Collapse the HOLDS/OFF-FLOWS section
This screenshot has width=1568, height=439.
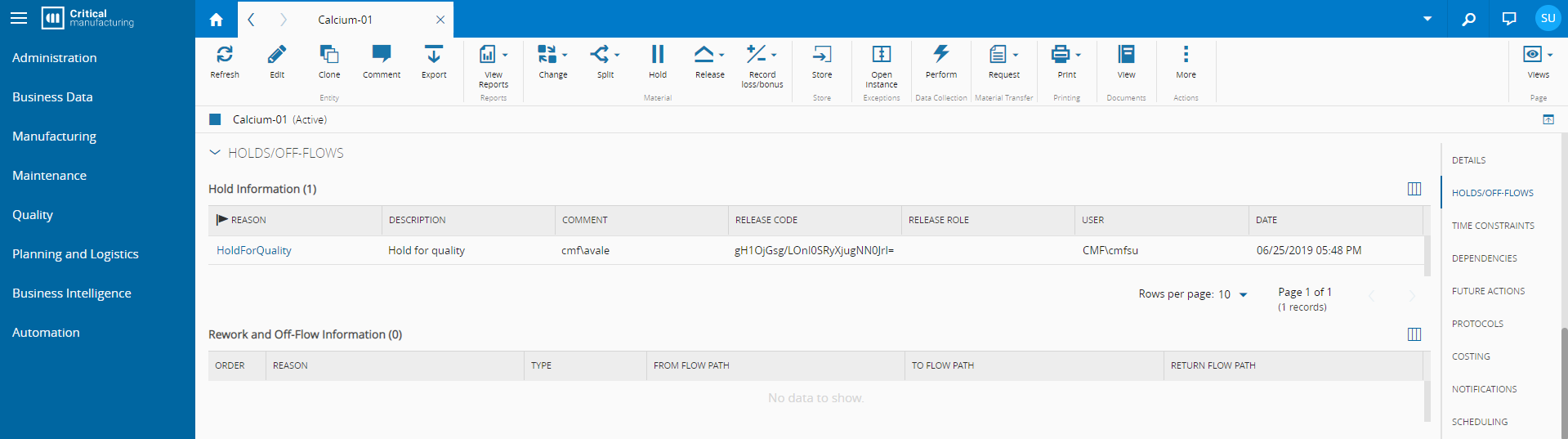tap(215, 153)
